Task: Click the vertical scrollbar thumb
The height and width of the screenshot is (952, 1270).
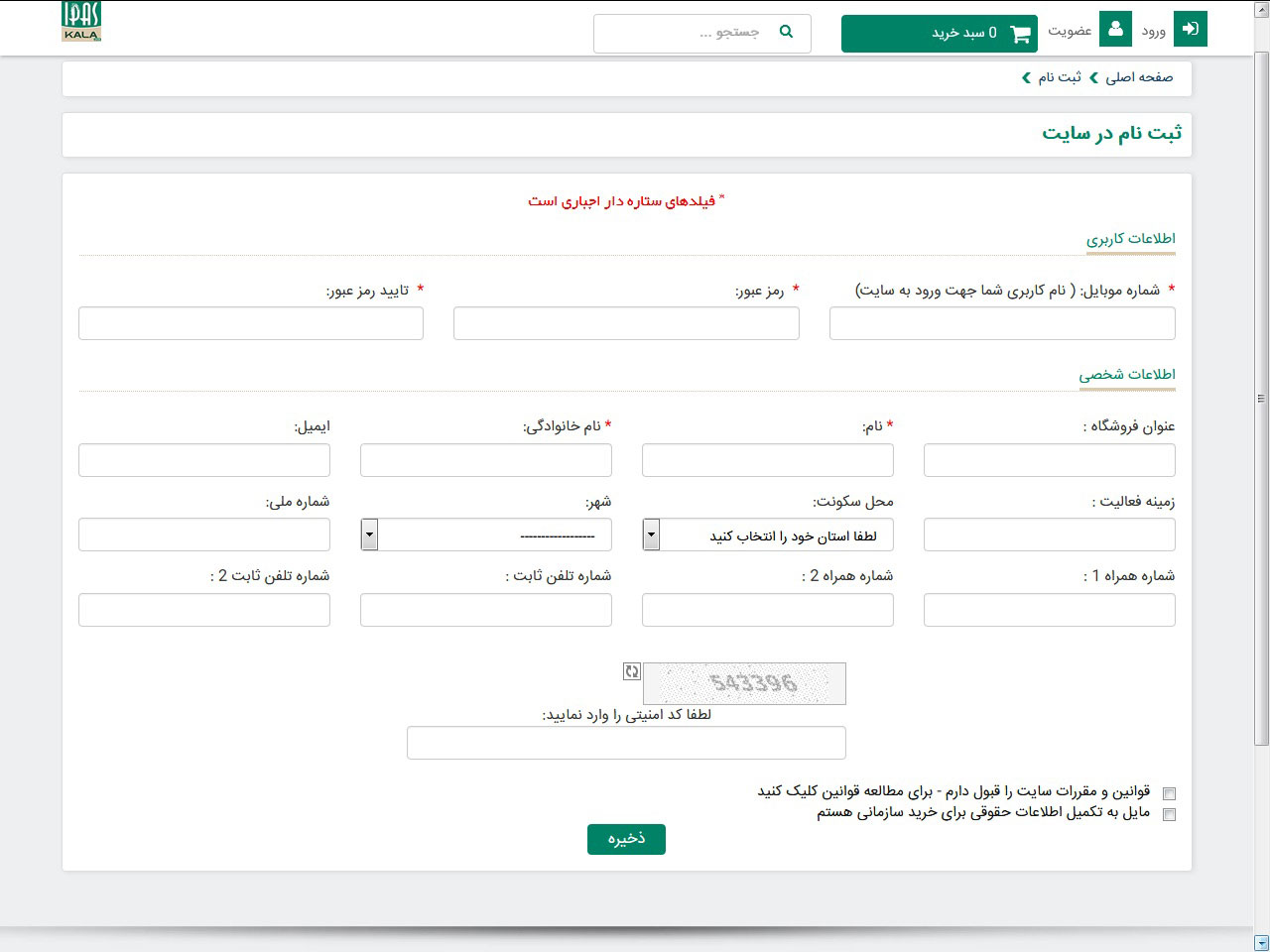Action: pyautogui.click(x=1261, y=397)
